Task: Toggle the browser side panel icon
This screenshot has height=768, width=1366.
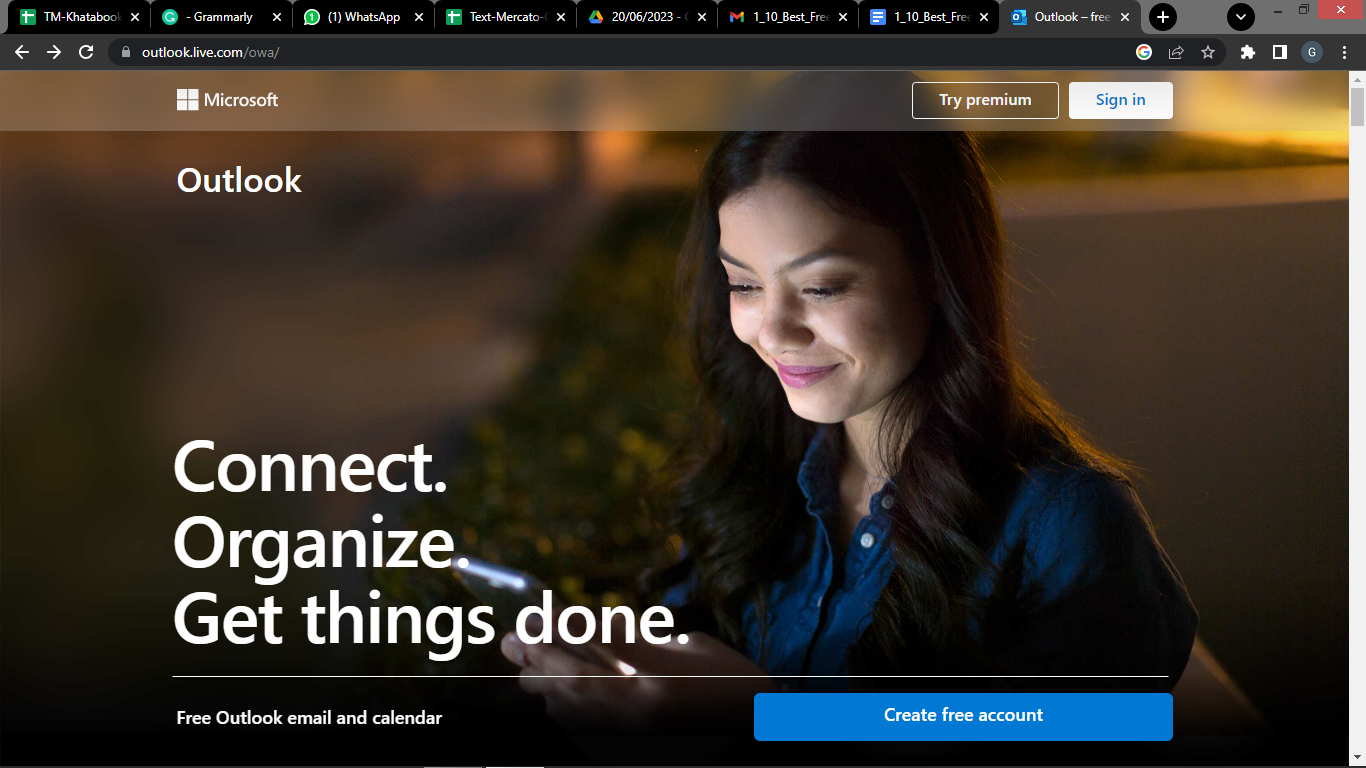Action: pos(1279,52)
